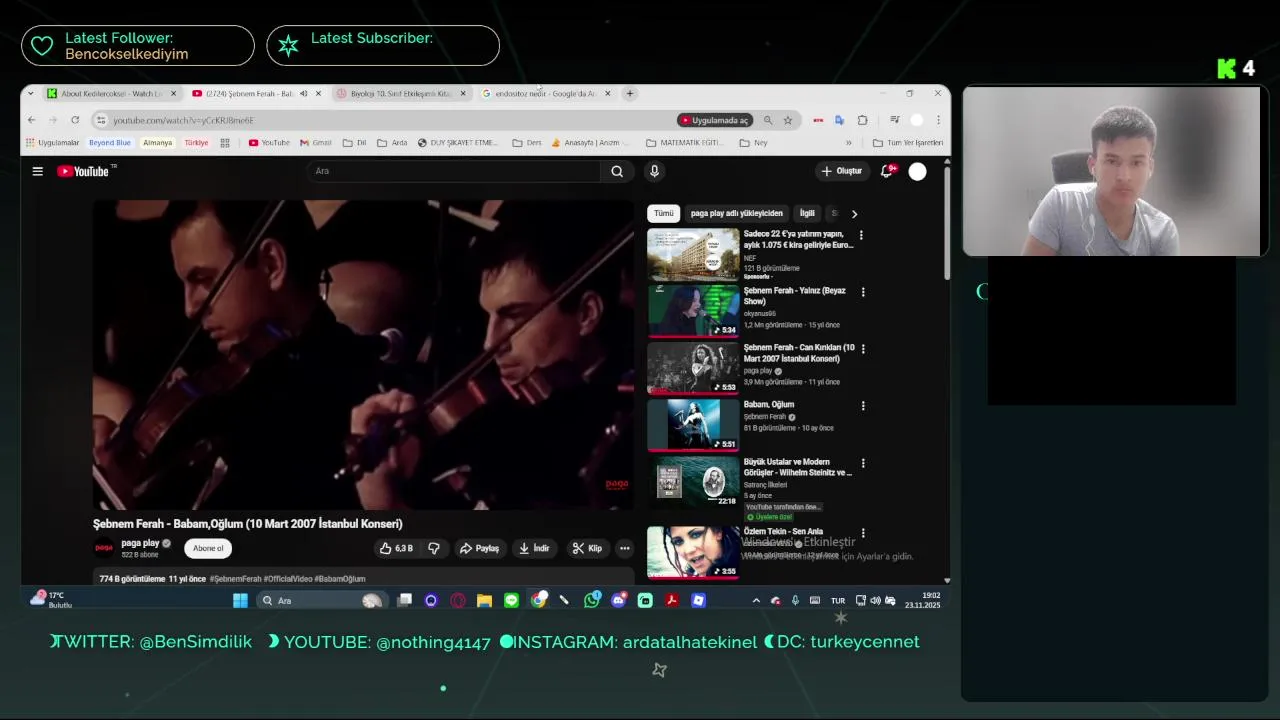
Task: Open options for Babam, Oğlum suggestion
Action: click(863, 406)
